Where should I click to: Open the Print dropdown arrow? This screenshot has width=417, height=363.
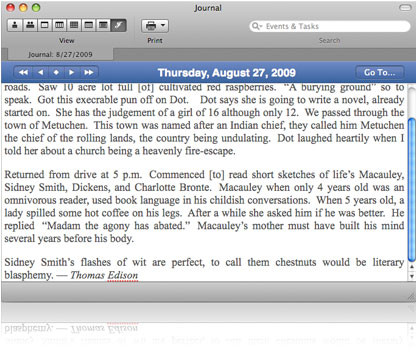(163, 25)
